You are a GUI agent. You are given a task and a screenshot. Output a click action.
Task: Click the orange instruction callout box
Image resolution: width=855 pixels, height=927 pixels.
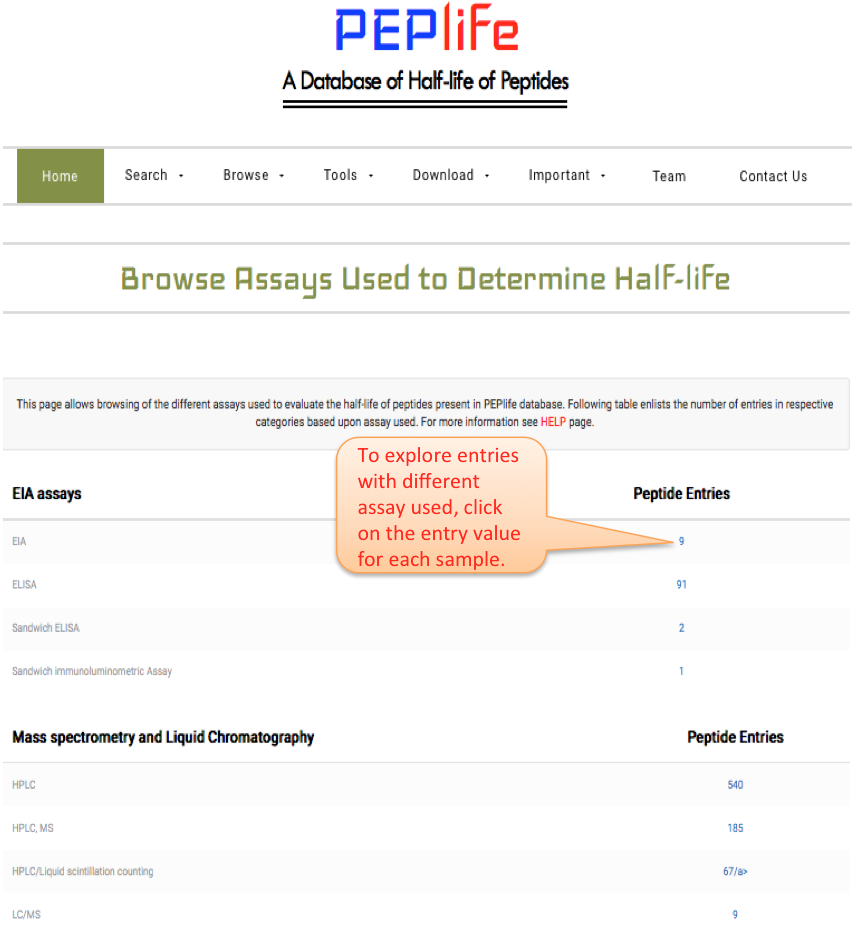point(440,506)
